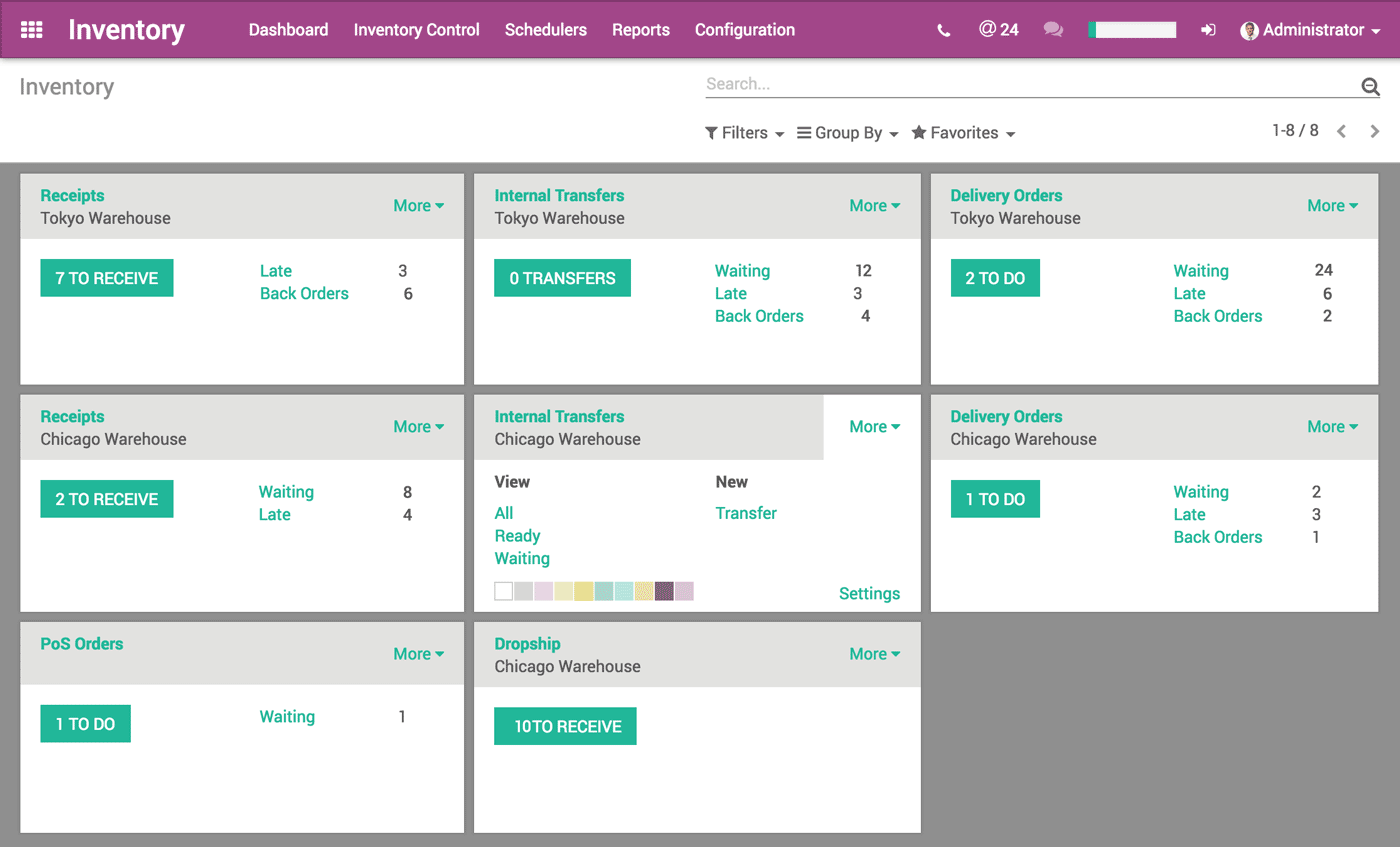Open the Configuration menu
Screen dimensions: 1400x847
point(744,30)
